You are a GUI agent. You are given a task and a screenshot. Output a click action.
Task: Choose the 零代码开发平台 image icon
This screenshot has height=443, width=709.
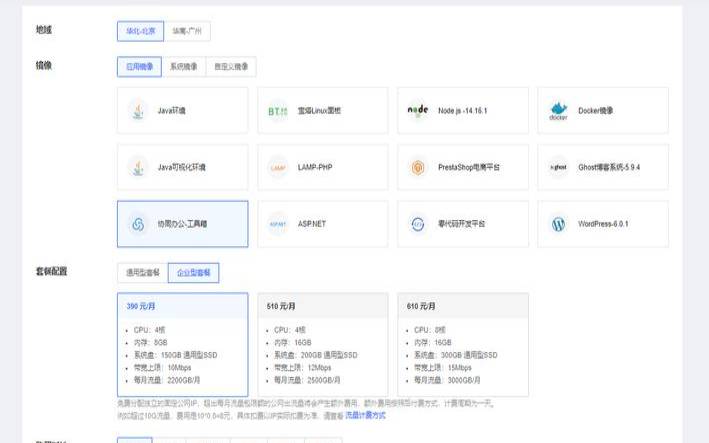point(418,224)
